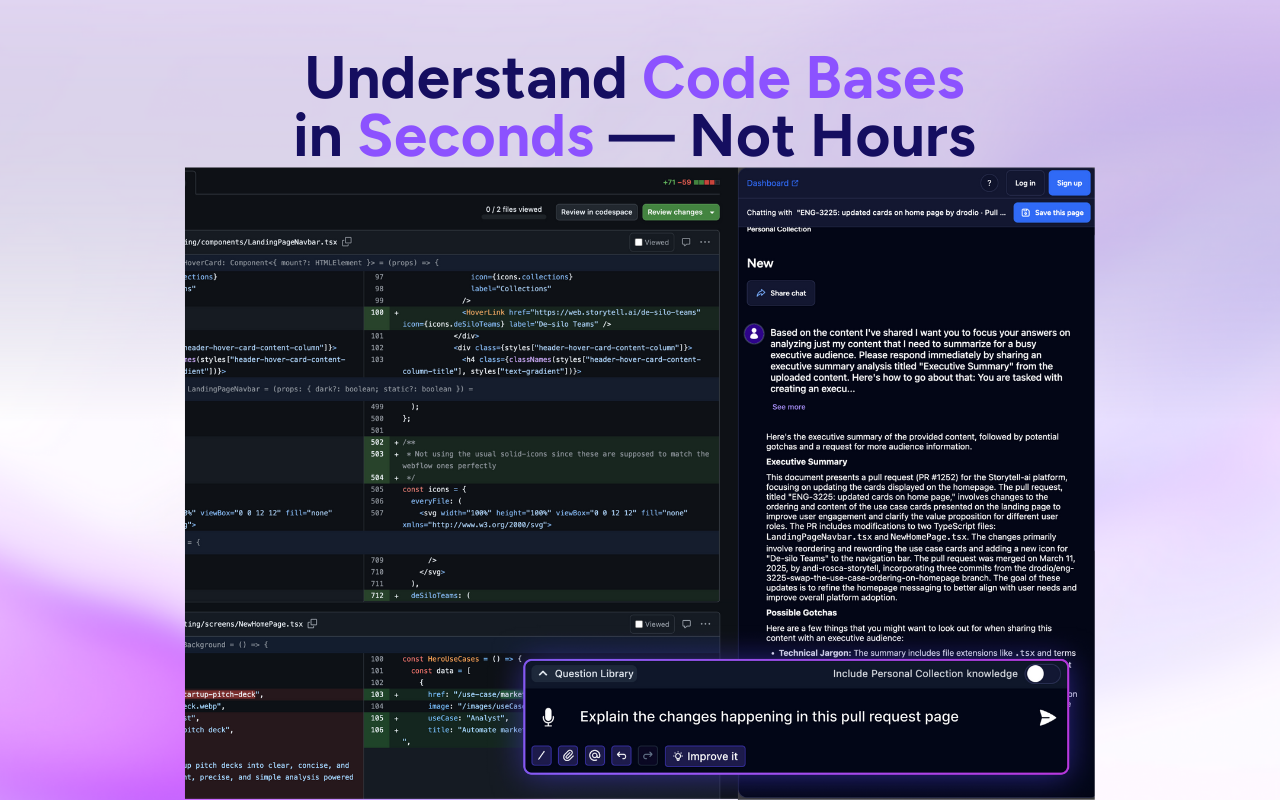The height and width of the screenshot is (800, 1280).
Task: Send the chat message with the arrow icon
Action: 1047,717
